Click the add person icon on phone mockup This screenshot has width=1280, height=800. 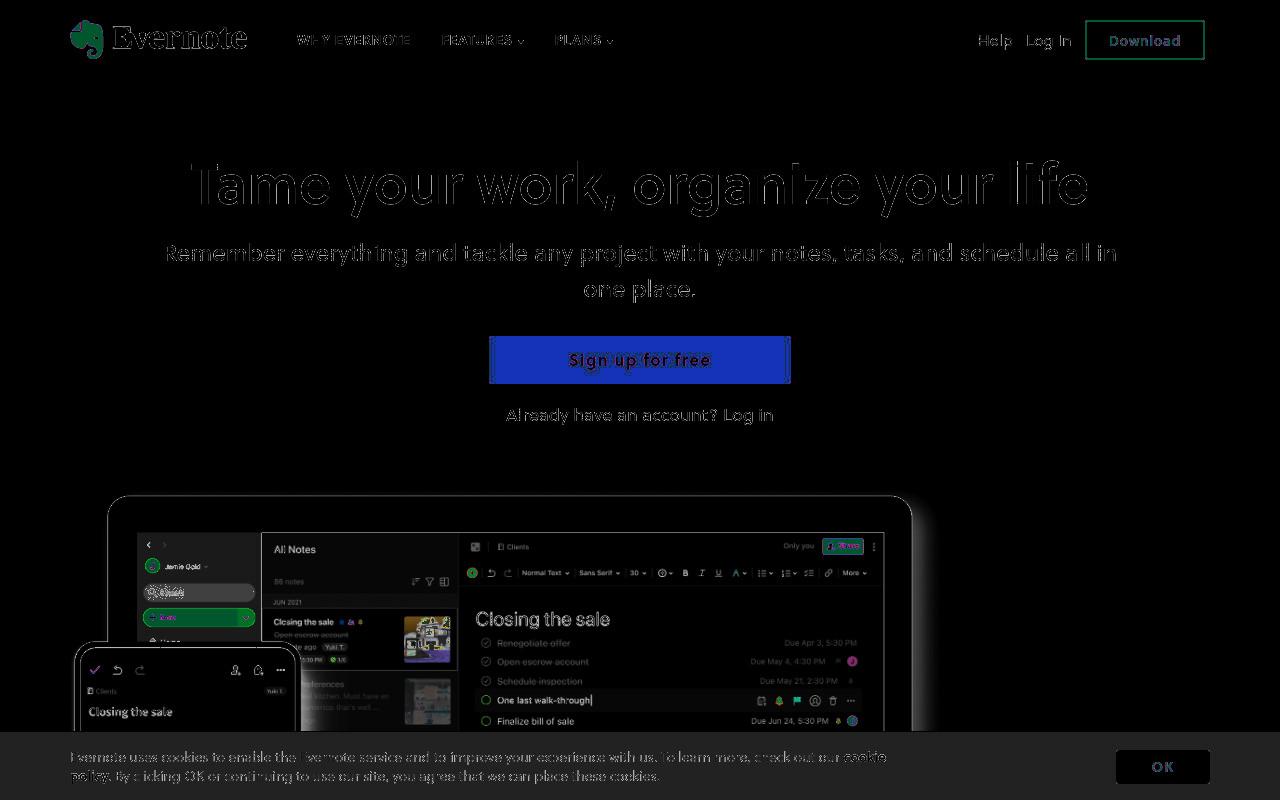tap(236, 670)
